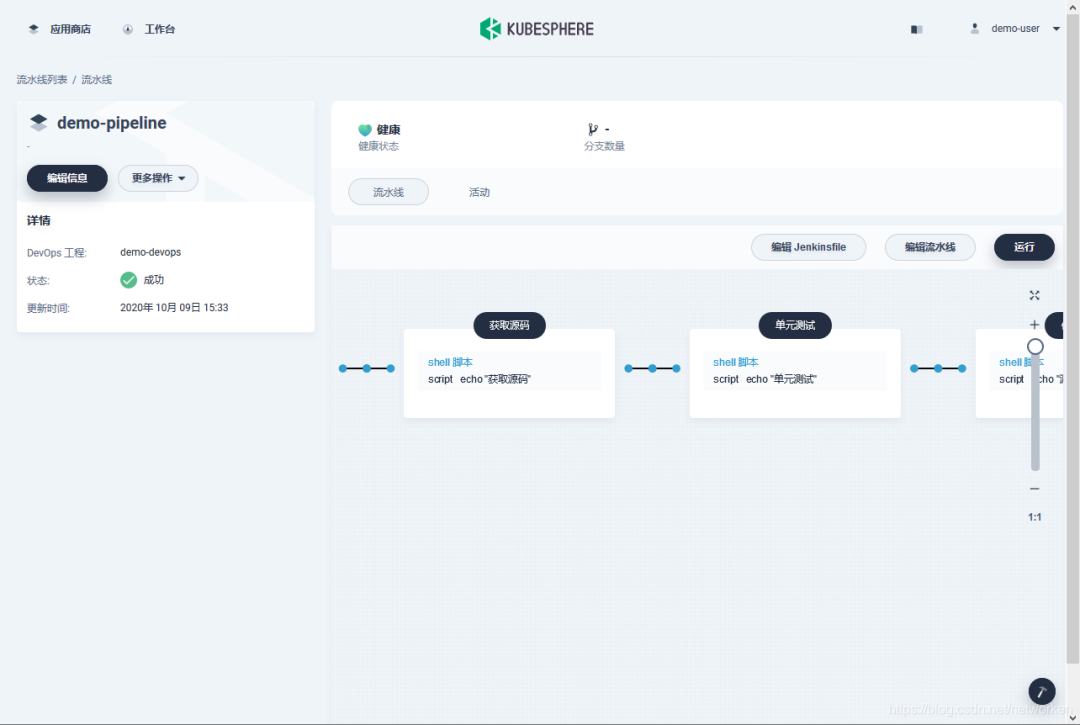
Task: Open the 应用商店 app store icon
Action: point(33,29)
